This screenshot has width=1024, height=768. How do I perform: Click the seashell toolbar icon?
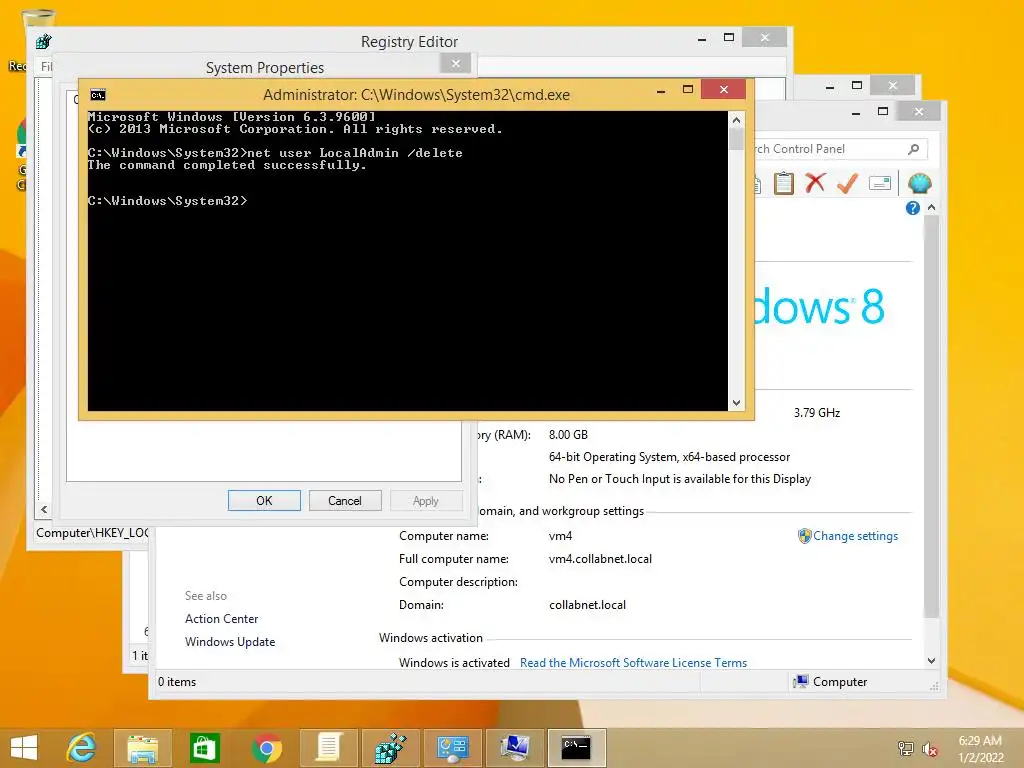tap(920, 184)
